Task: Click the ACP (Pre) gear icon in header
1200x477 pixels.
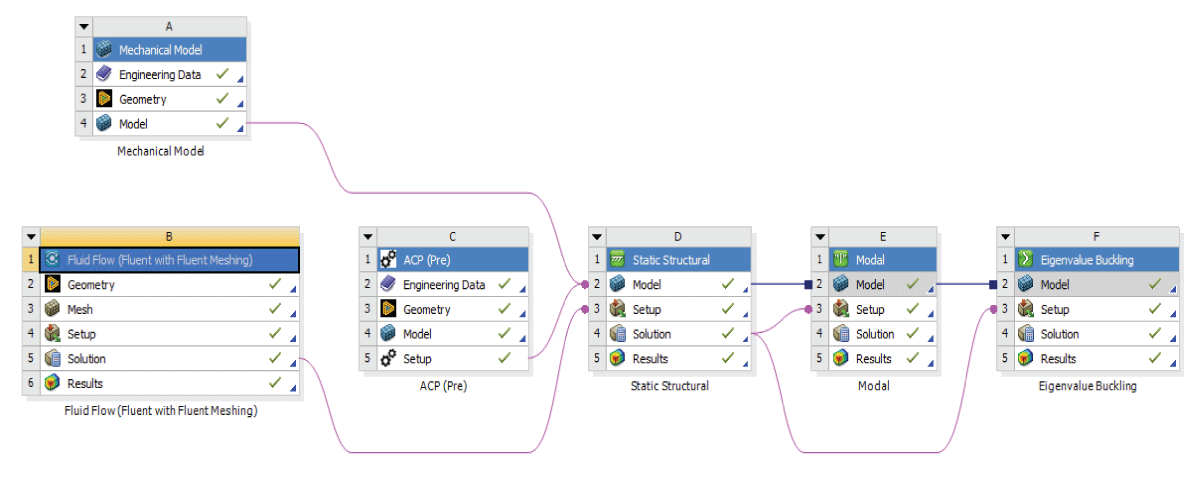Action: [x=388, y=260]
